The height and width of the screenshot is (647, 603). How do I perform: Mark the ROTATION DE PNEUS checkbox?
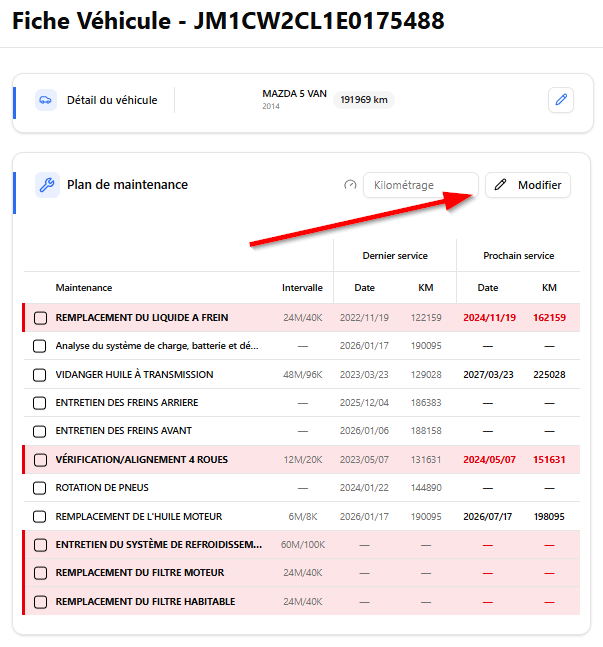40,488
